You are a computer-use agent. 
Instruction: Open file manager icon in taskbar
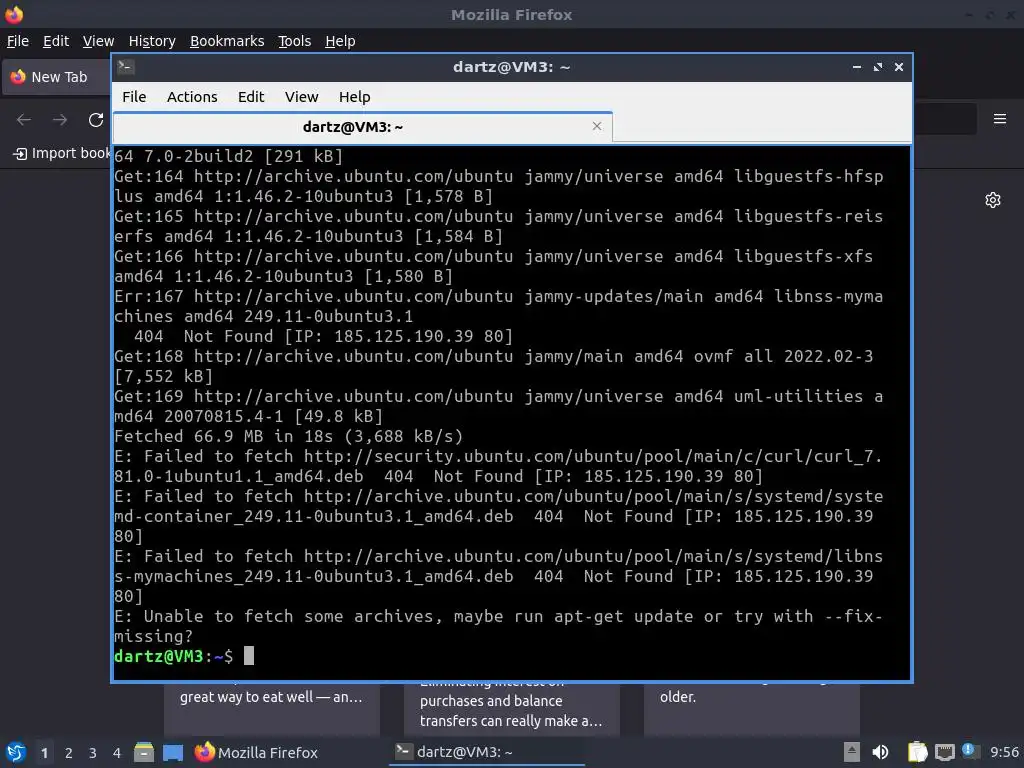click(144, 752)
